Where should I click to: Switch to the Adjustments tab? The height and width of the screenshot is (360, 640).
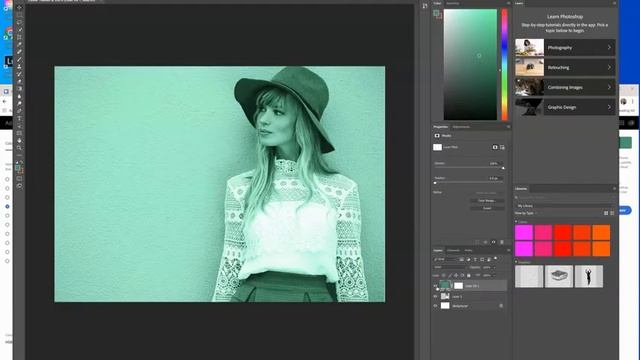tap(461, 127)
